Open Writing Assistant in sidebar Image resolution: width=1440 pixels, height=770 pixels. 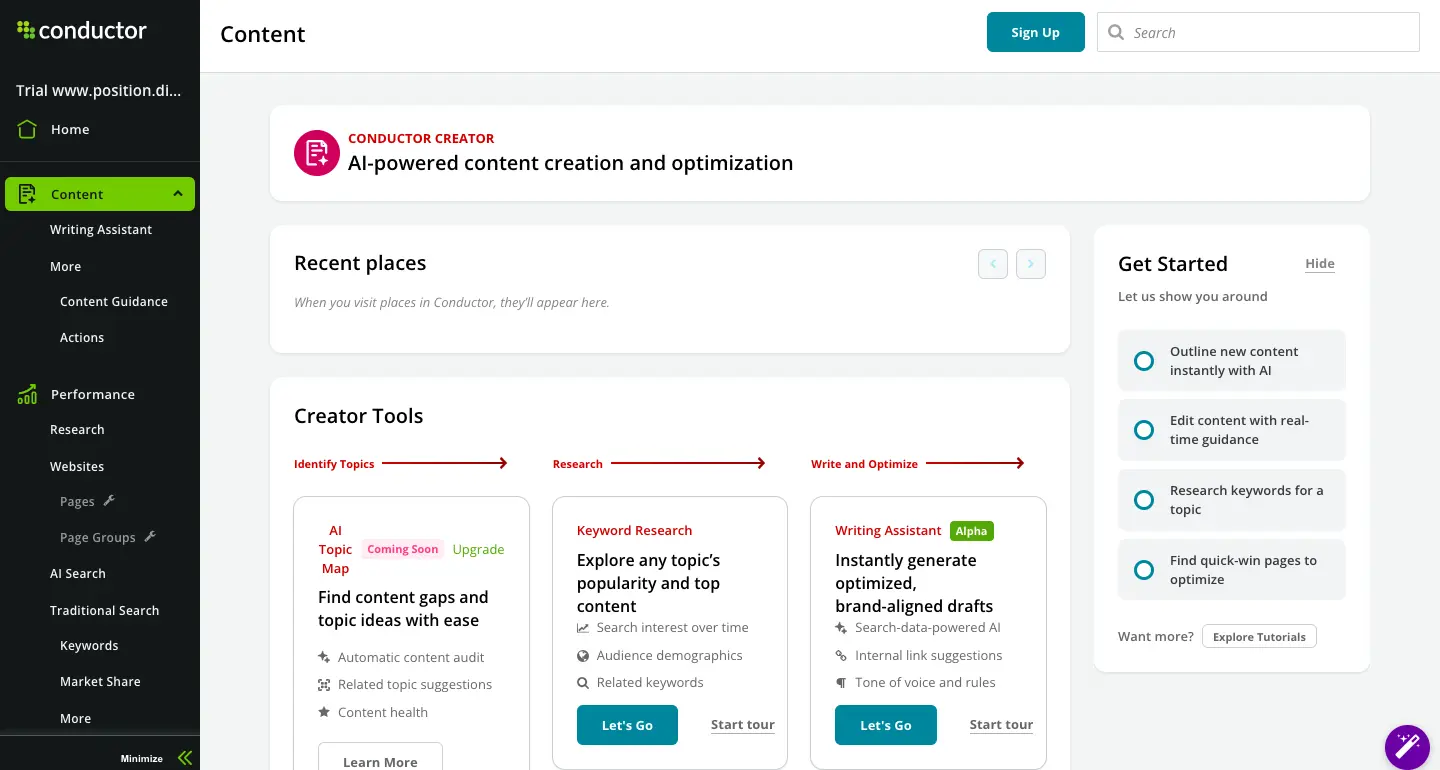click(101, 230)
